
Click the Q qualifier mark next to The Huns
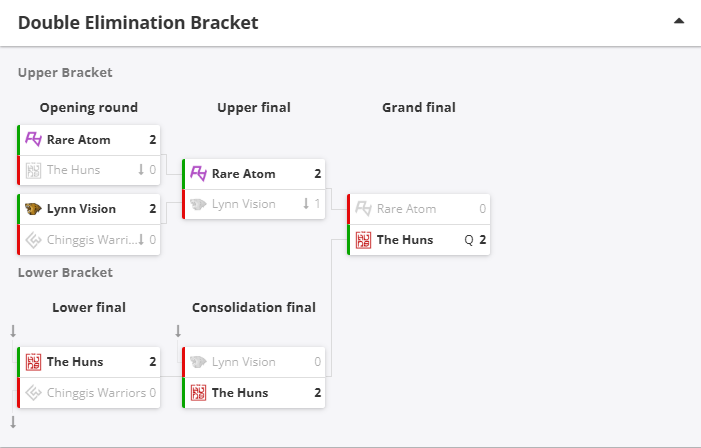(468, 240)
